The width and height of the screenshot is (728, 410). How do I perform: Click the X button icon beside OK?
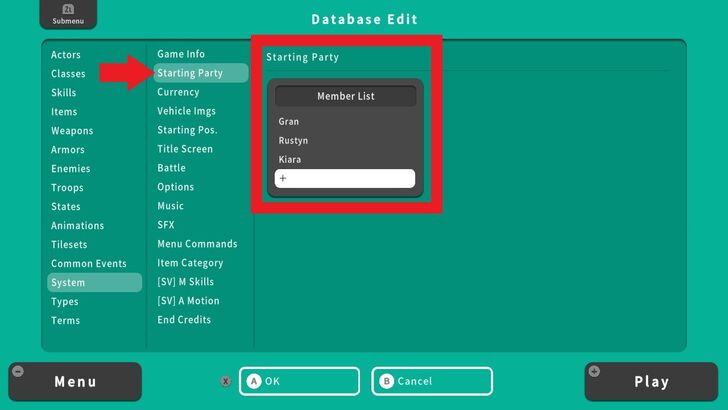click(226, 381)
